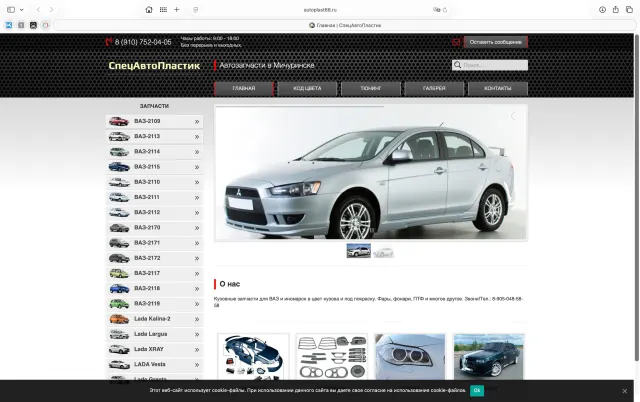The height and width of the screenshot is (402, 640).
Task: Click the car icon for ВАЗ-2117
Action: [119, 273]
